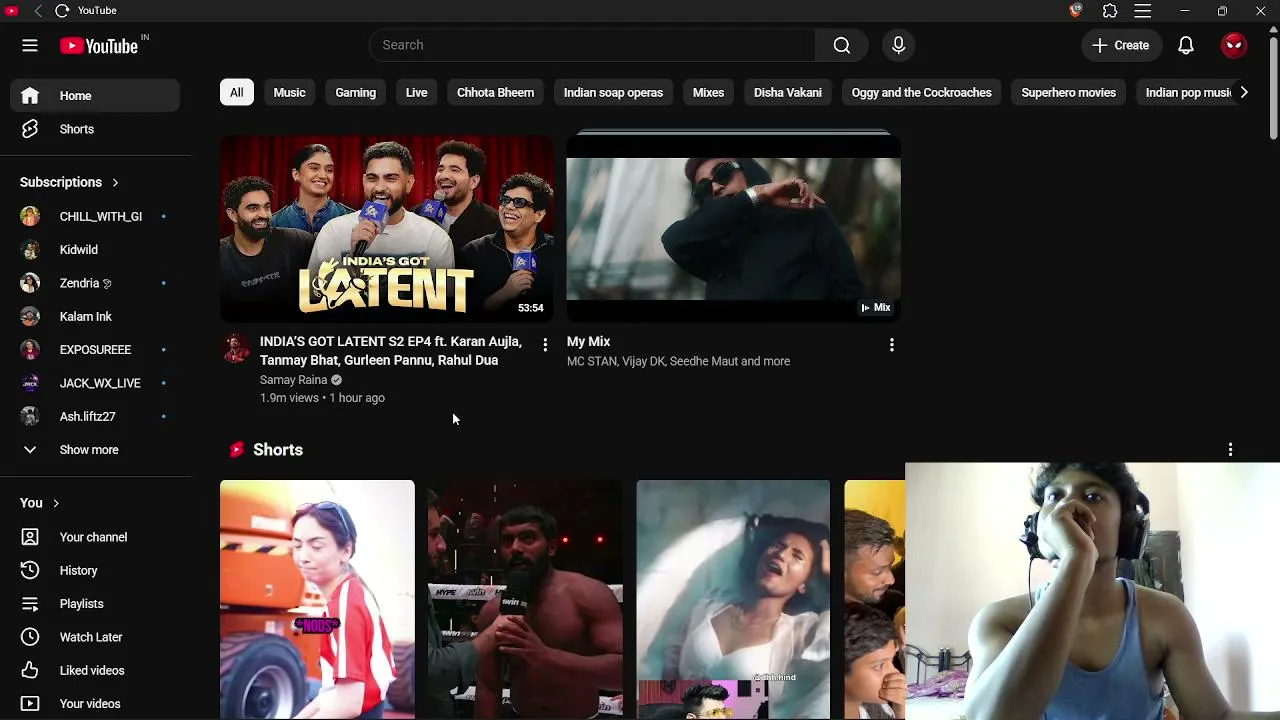The width and height of the screenshot is (1280, 720).
Task: Go back using the title bar arrow
Action: tap(38, 11)
